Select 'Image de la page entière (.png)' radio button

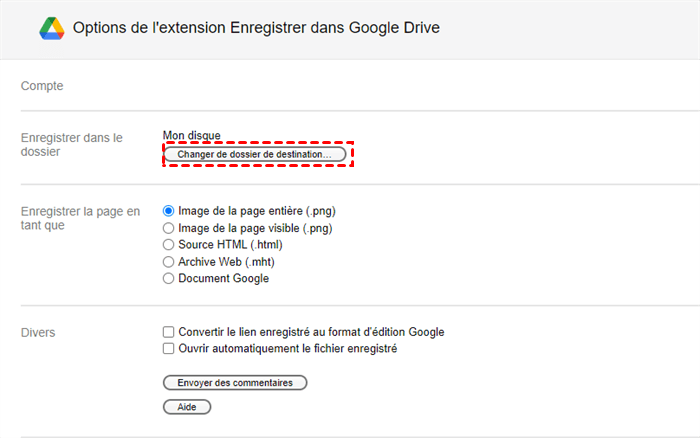pos(169,211)
